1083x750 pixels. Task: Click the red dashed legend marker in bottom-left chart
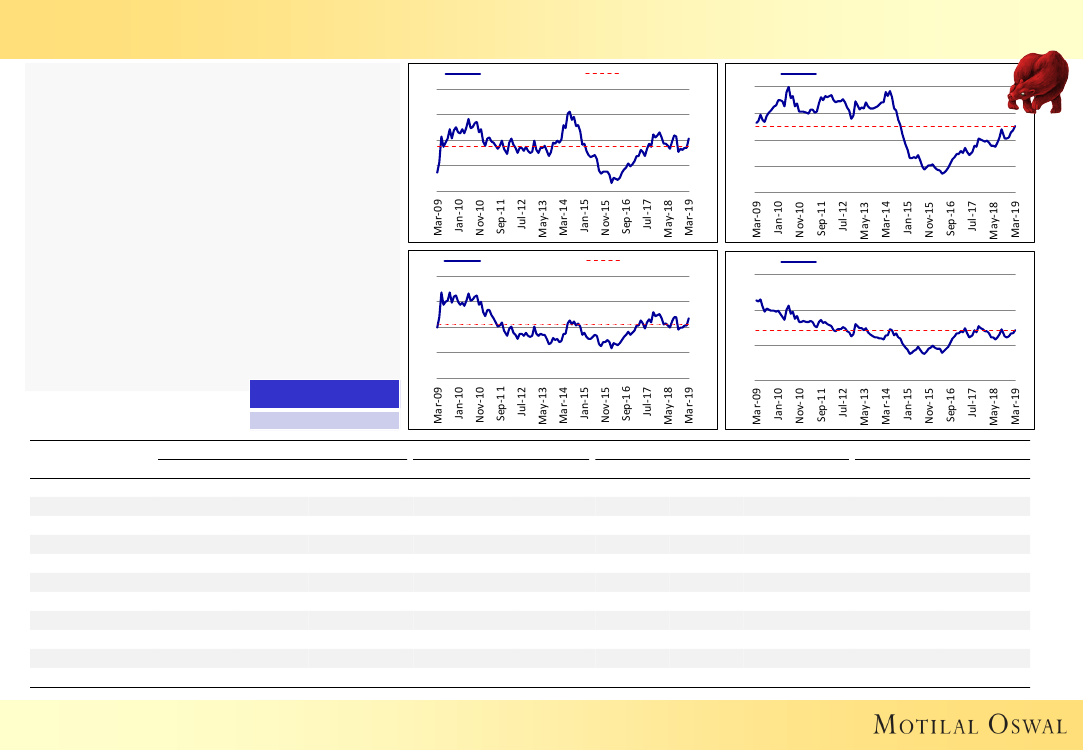tap(602, 260)
